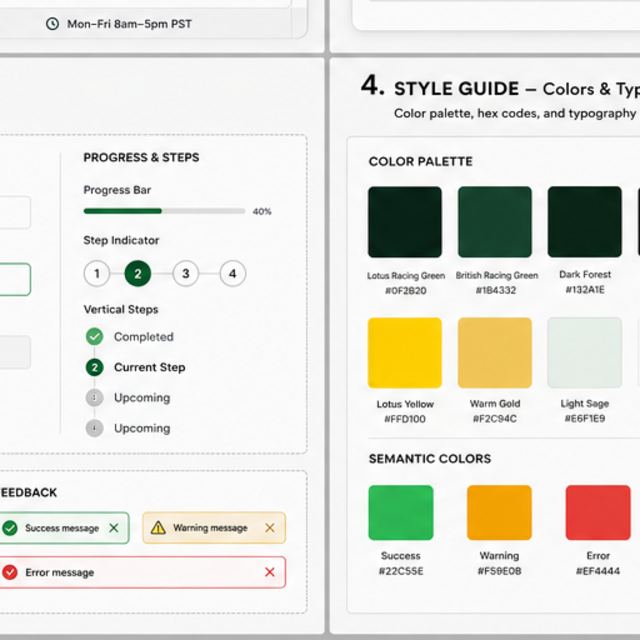
Task: Select step 4 in the Step Indicator
Action: (x=233, y=273)
